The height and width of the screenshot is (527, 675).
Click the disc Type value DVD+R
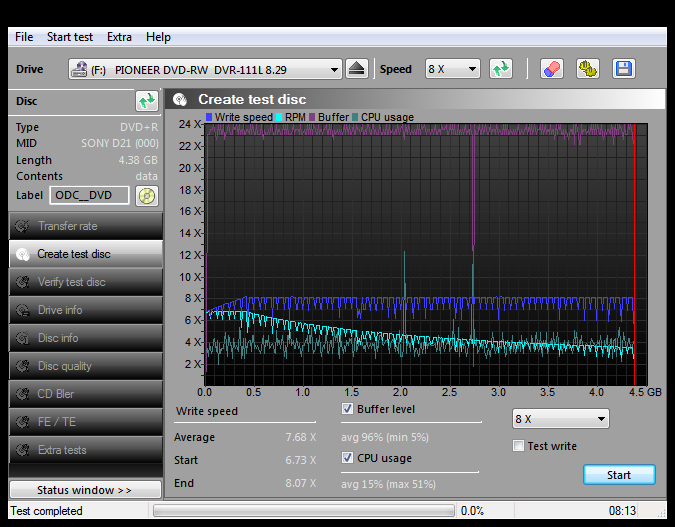click(x=139, y=127)
